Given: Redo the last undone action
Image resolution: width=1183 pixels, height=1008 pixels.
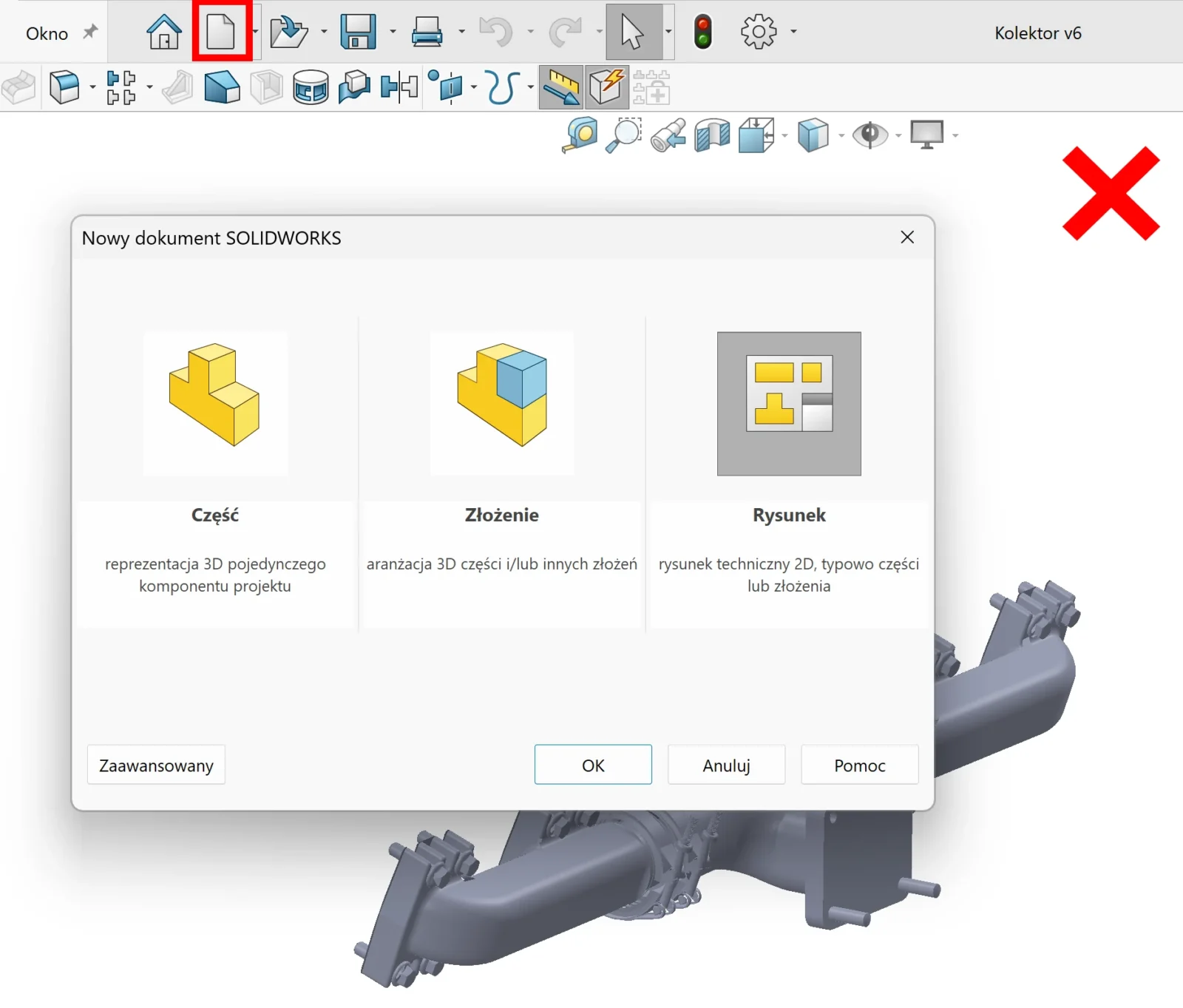Looking at the screenshot, I should pyautogui.click(x=566, y=32).
